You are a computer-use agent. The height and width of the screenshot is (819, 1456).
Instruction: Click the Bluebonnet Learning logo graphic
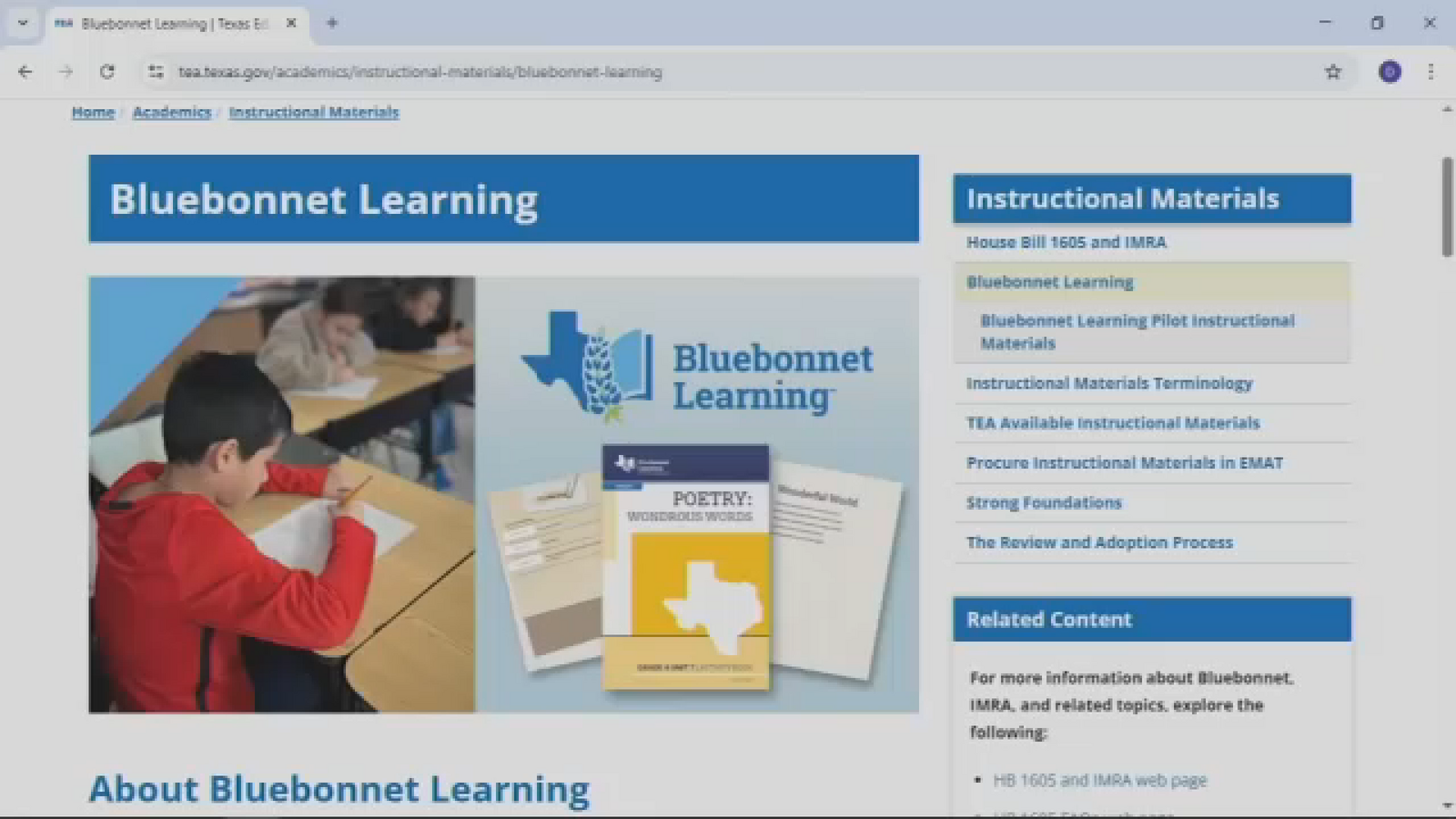point(696,367)
